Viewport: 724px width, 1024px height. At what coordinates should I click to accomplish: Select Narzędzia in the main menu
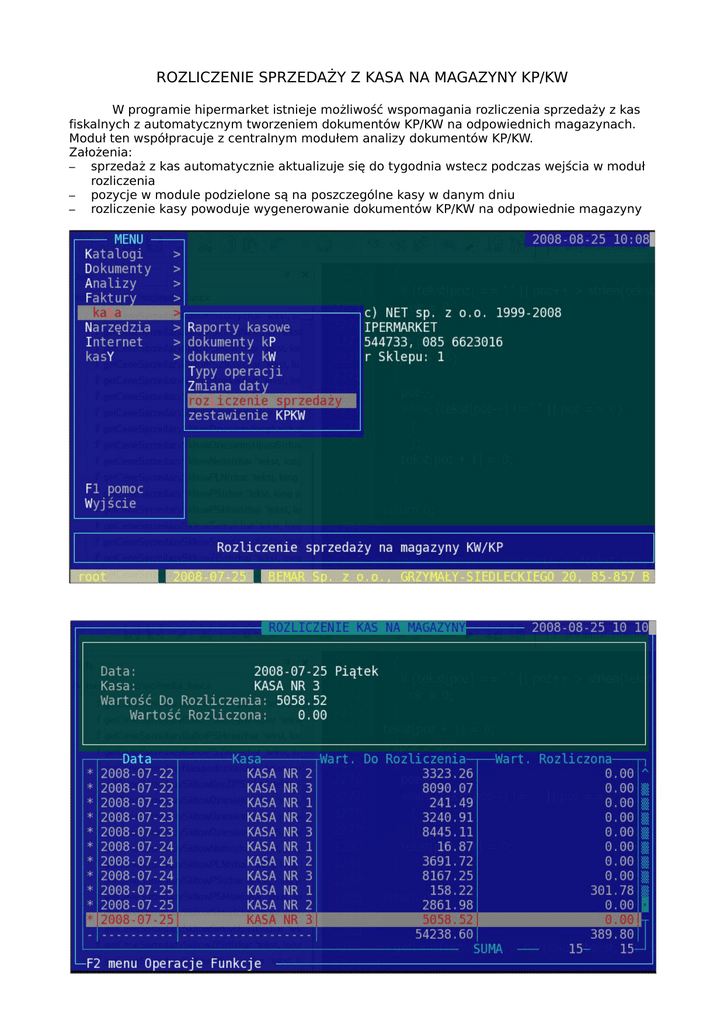click(118, 327)
